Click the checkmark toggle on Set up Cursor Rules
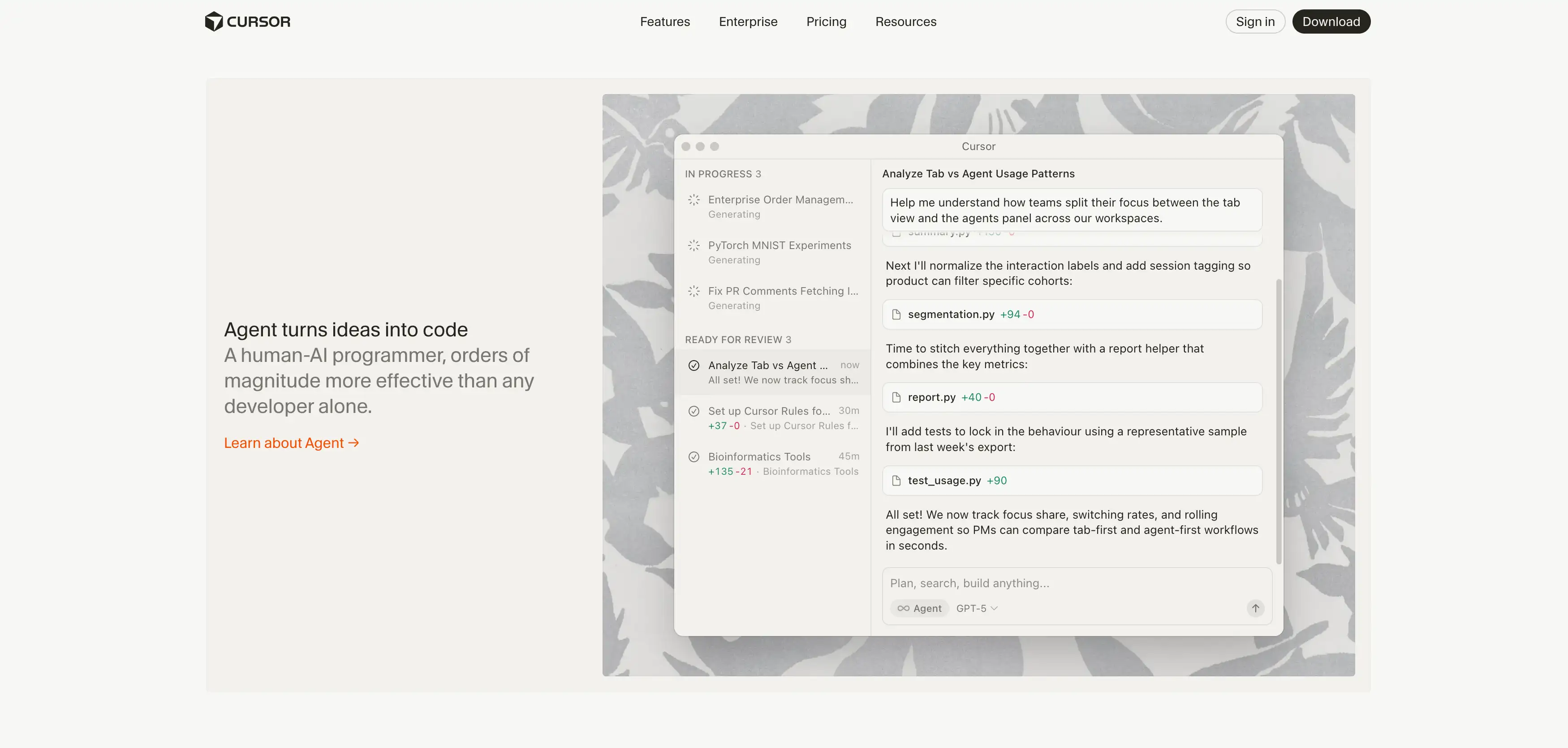 pyautogui.click(x=694, y=411)
